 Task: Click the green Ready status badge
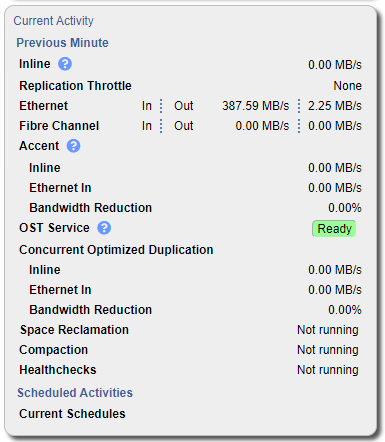tap(334, 229)
